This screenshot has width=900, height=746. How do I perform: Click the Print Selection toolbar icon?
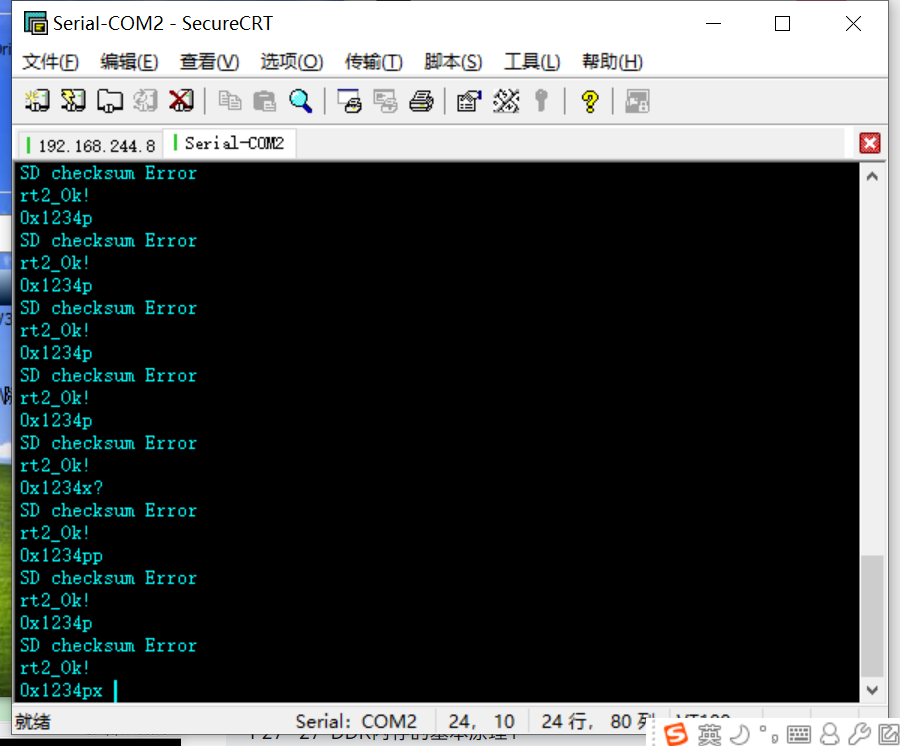[385, 101]
